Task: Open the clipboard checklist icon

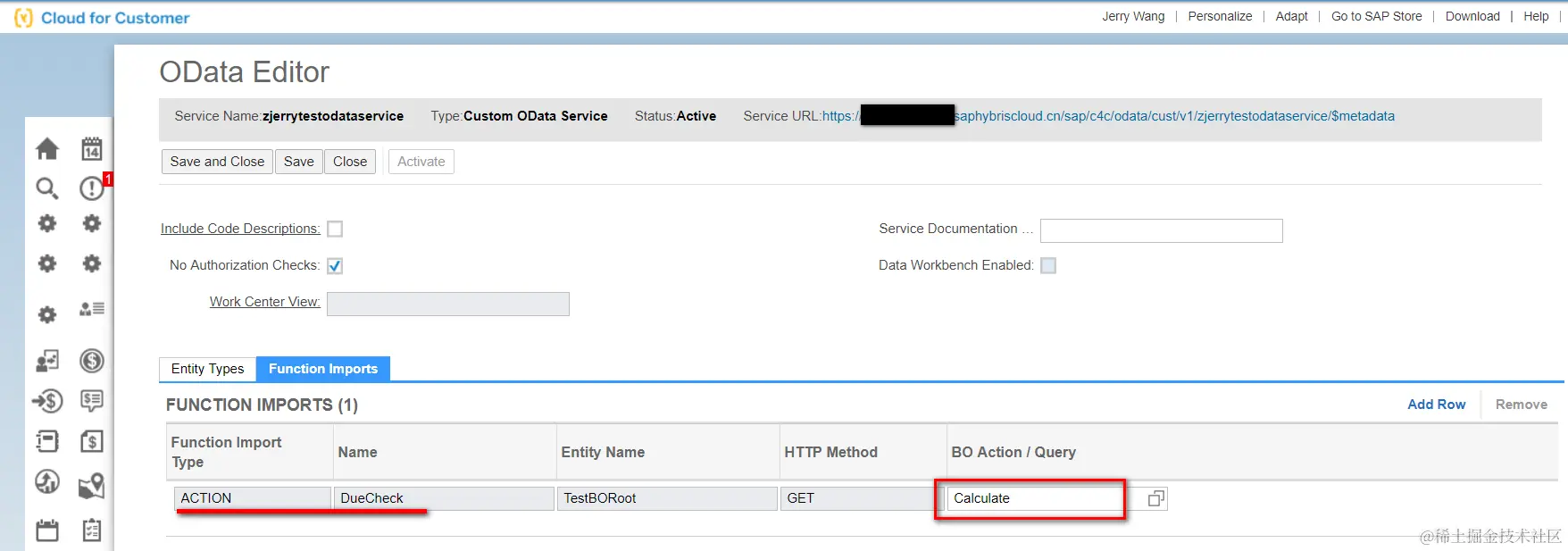Action: [92, 530]
